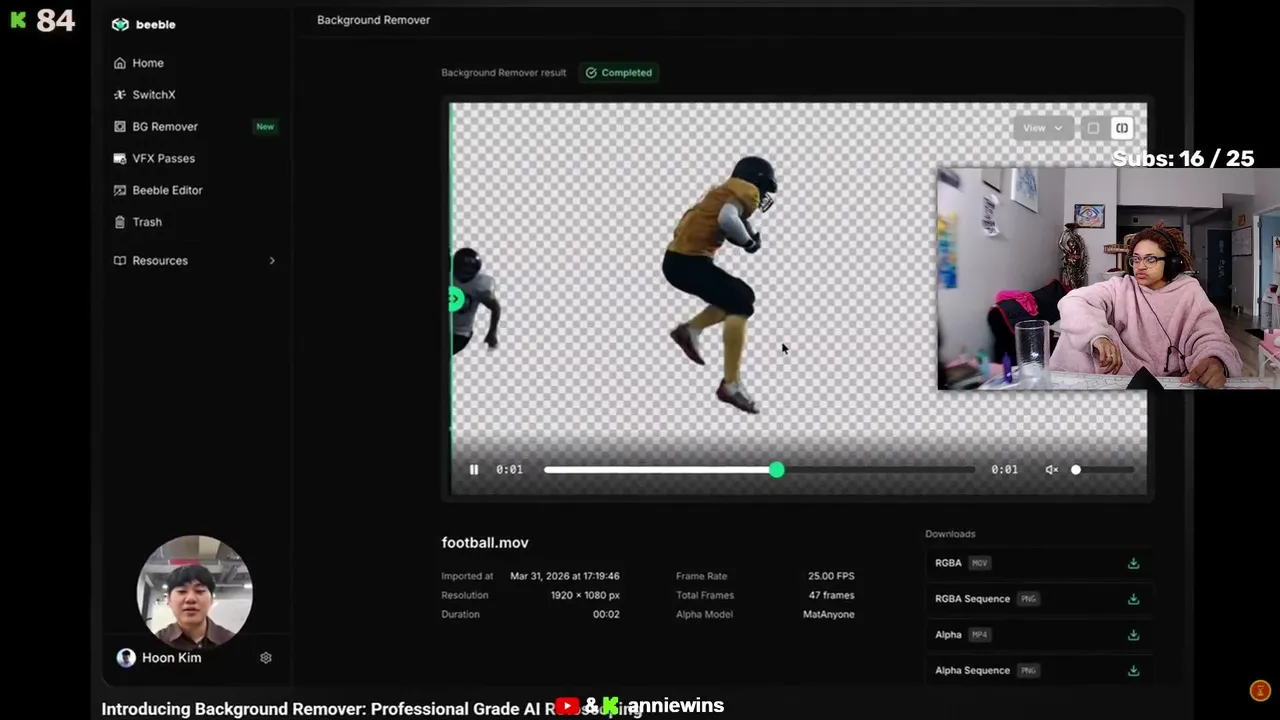Switch to split compare view icon
Viewport: 1280px width, 720px height.
point(1122,128)
